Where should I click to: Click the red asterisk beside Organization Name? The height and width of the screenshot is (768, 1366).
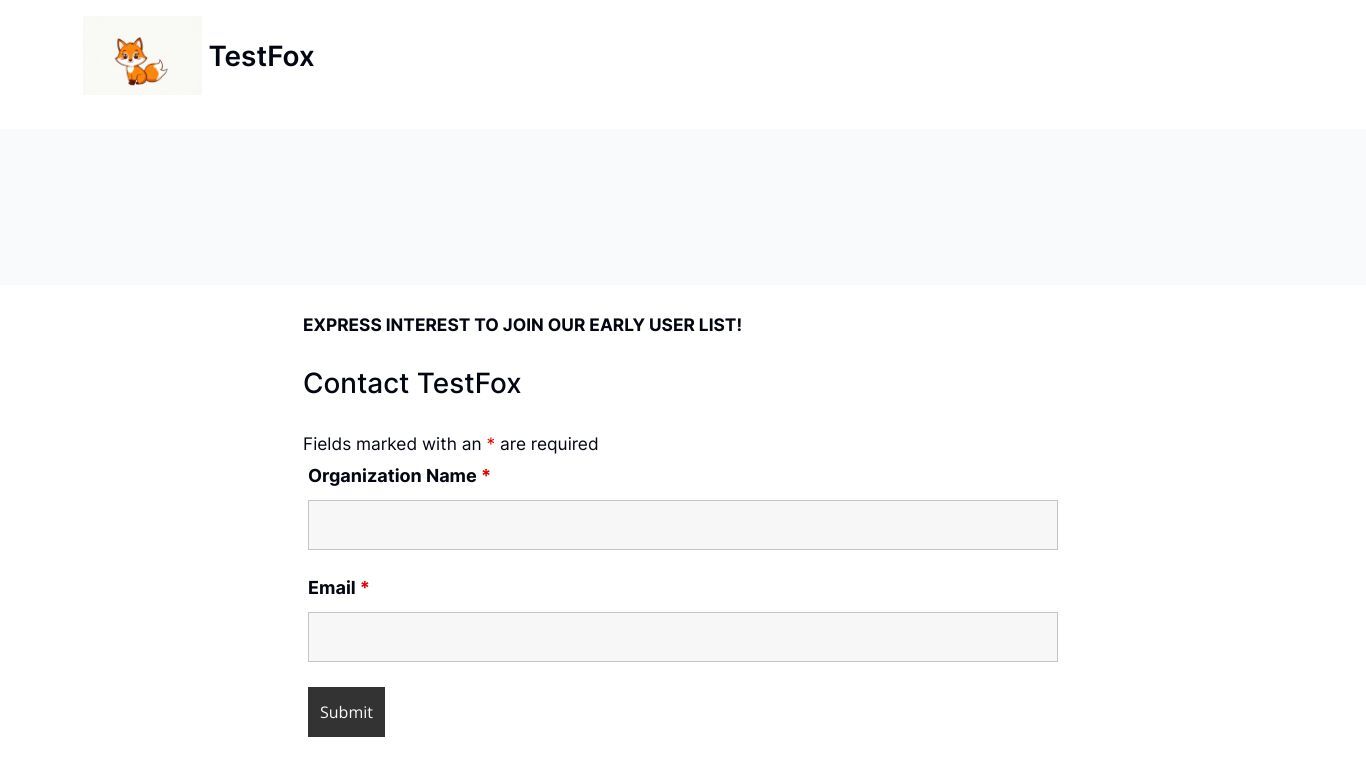[x=486, y=474]
